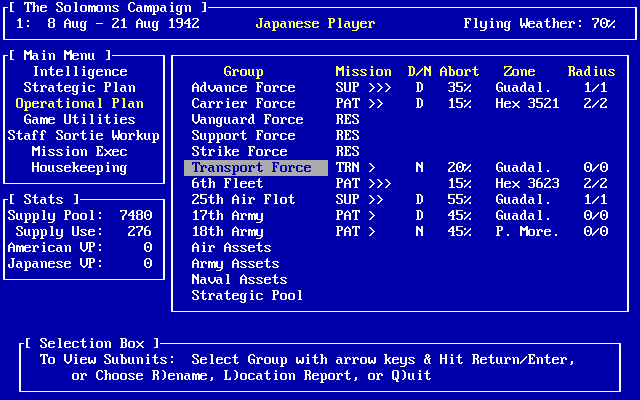Click L)ocation Report option
Screen dimensions: 640x400
[291, 376]
